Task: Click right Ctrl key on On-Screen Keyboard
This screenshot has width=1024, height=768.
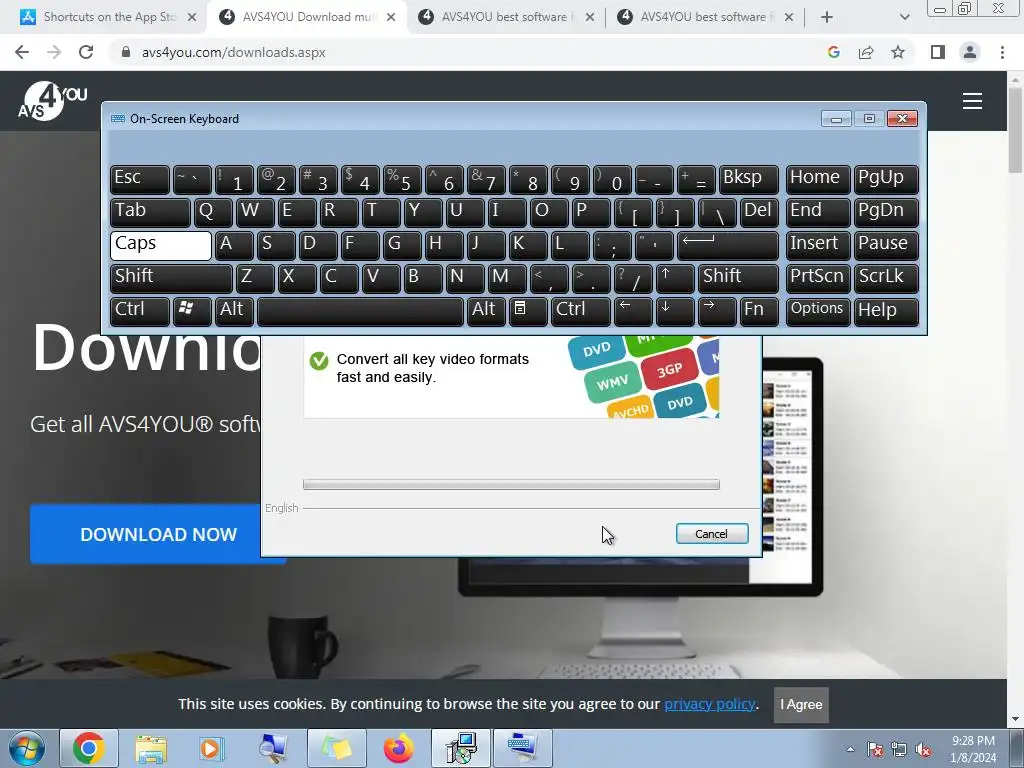Action: (x=581, y=311)
